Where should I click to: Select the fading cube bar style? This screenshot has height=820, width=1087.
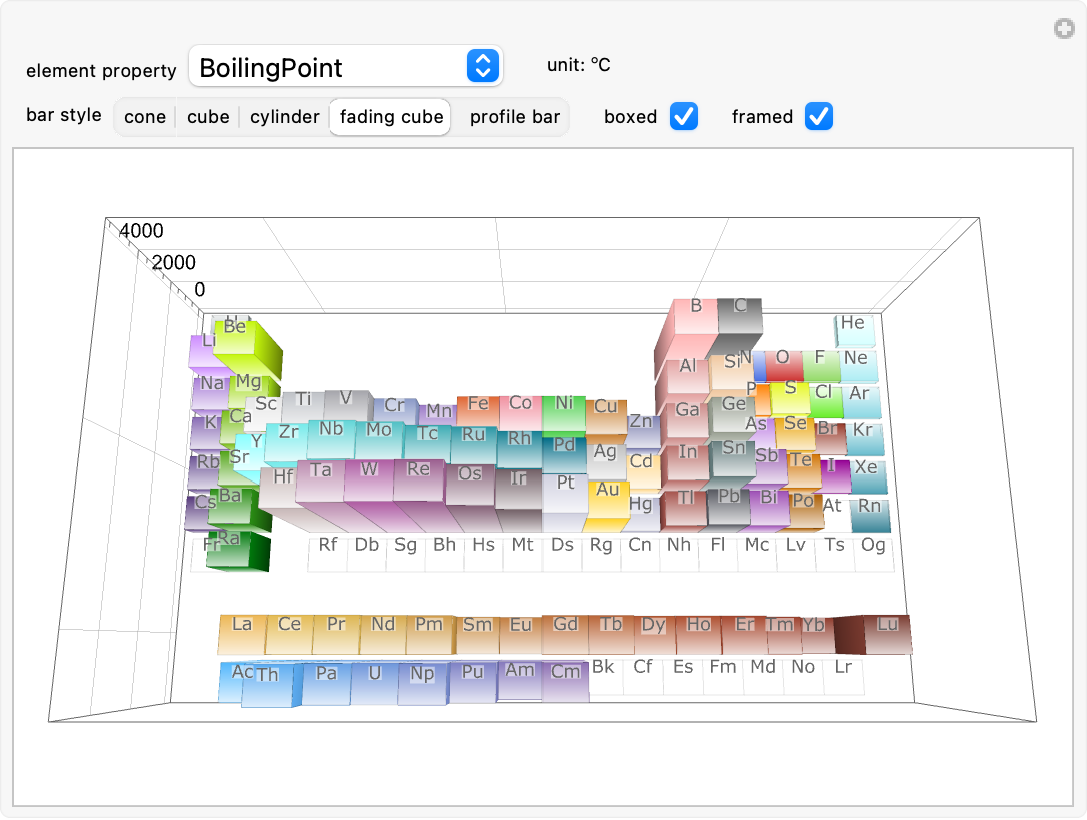(391, 117)
